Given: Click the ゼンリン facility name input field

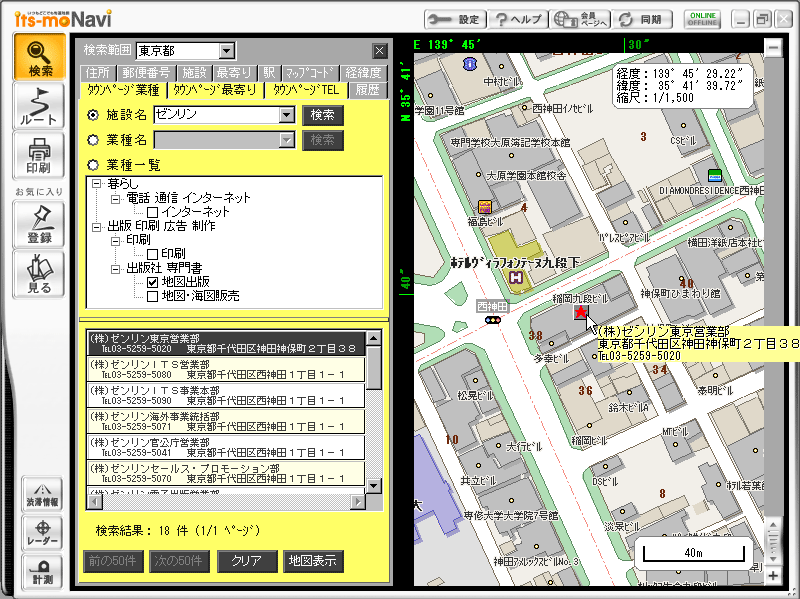Looking at the screenshot, I should coord(217,115).
